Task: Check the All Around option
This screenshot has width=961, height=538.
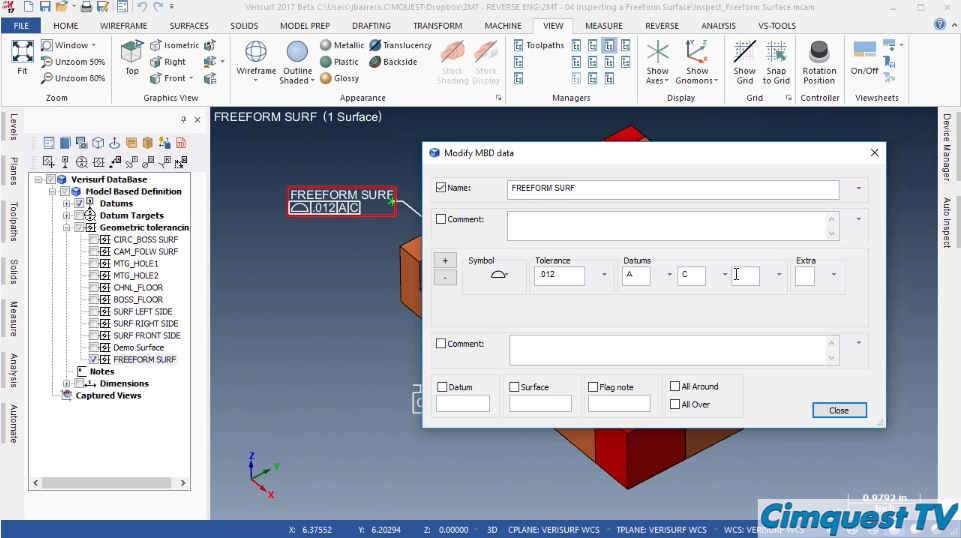Action: pyautogui.click(x=675, y=386)
